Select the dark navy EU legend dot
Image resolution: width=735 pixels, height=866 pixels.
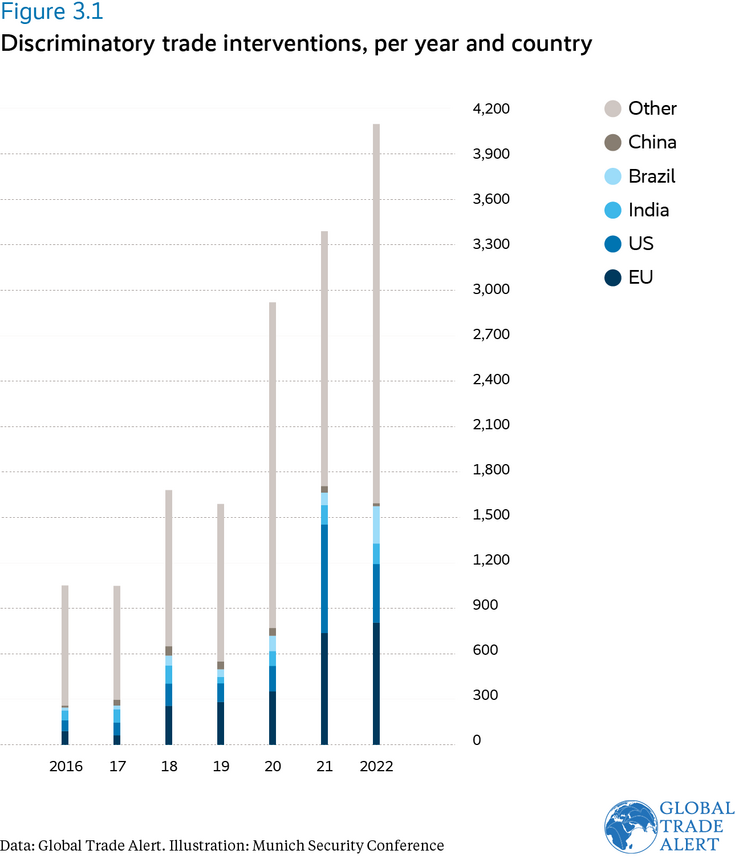tap(611, 277)
